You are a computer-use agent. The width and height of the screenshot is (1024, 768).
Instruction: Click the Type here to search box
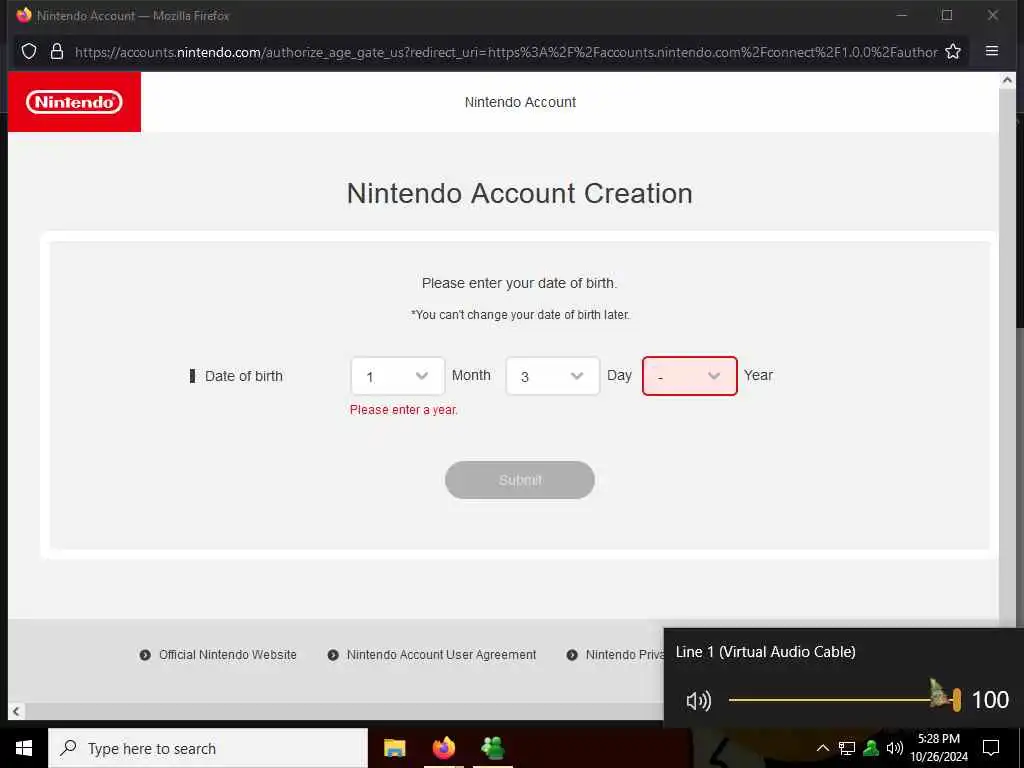(208, 748)
